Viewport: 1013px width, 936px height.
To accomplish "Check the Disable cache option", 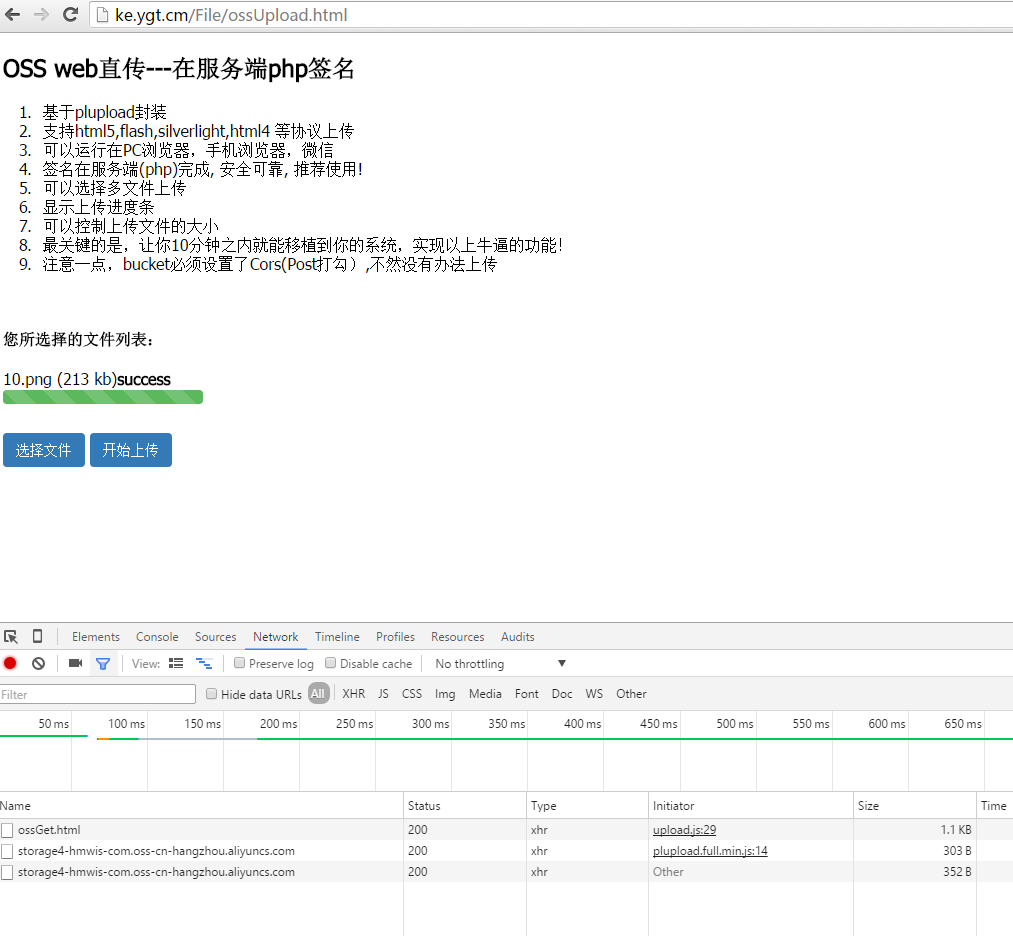I will pos(331,663).
